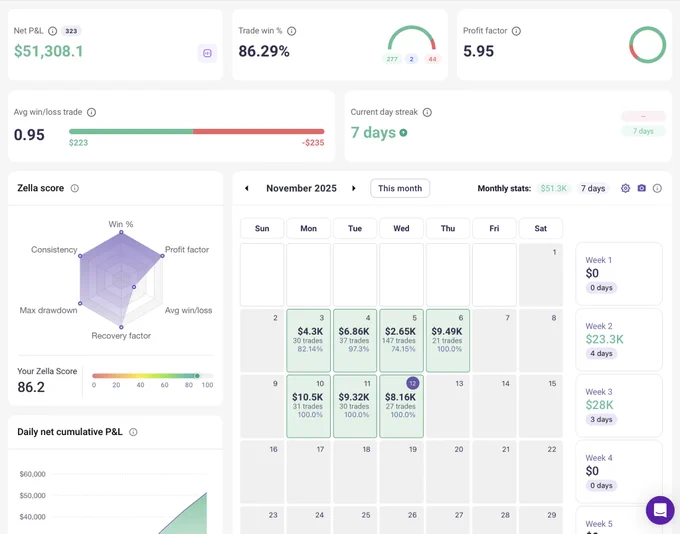Viewport: 680px width, 534px height.
Task: Click the 86.29% trade win value
Action: pos(264,51)
